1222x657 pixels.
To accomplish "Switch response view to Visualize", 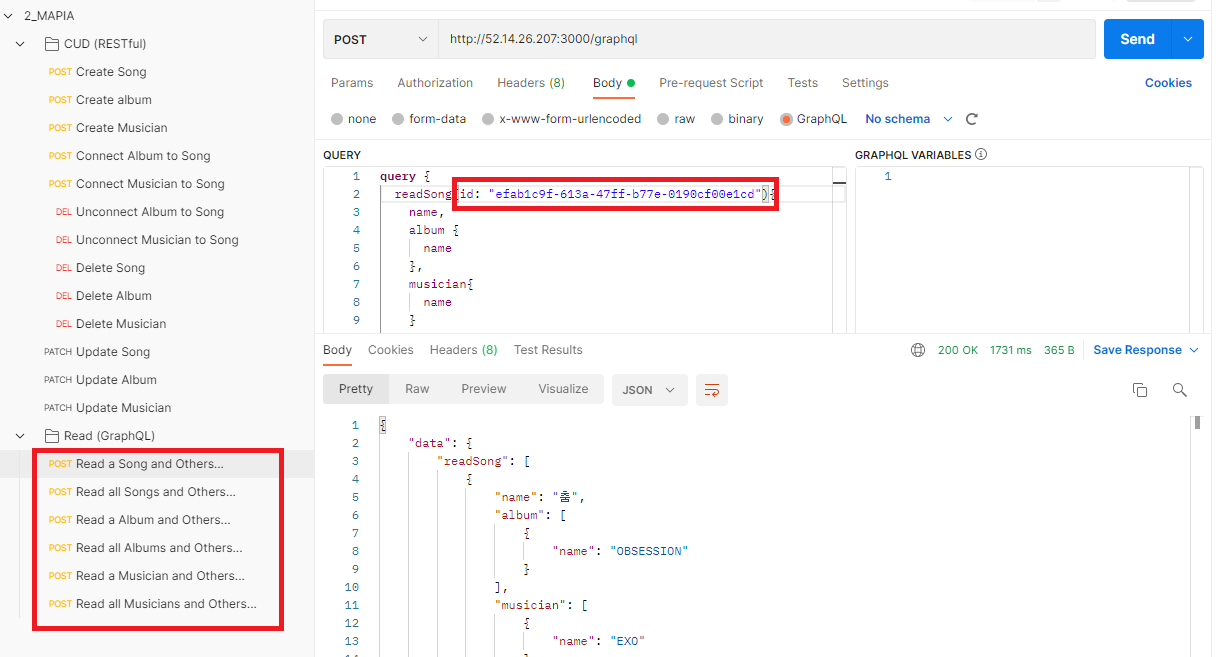I will click(563, 389).
